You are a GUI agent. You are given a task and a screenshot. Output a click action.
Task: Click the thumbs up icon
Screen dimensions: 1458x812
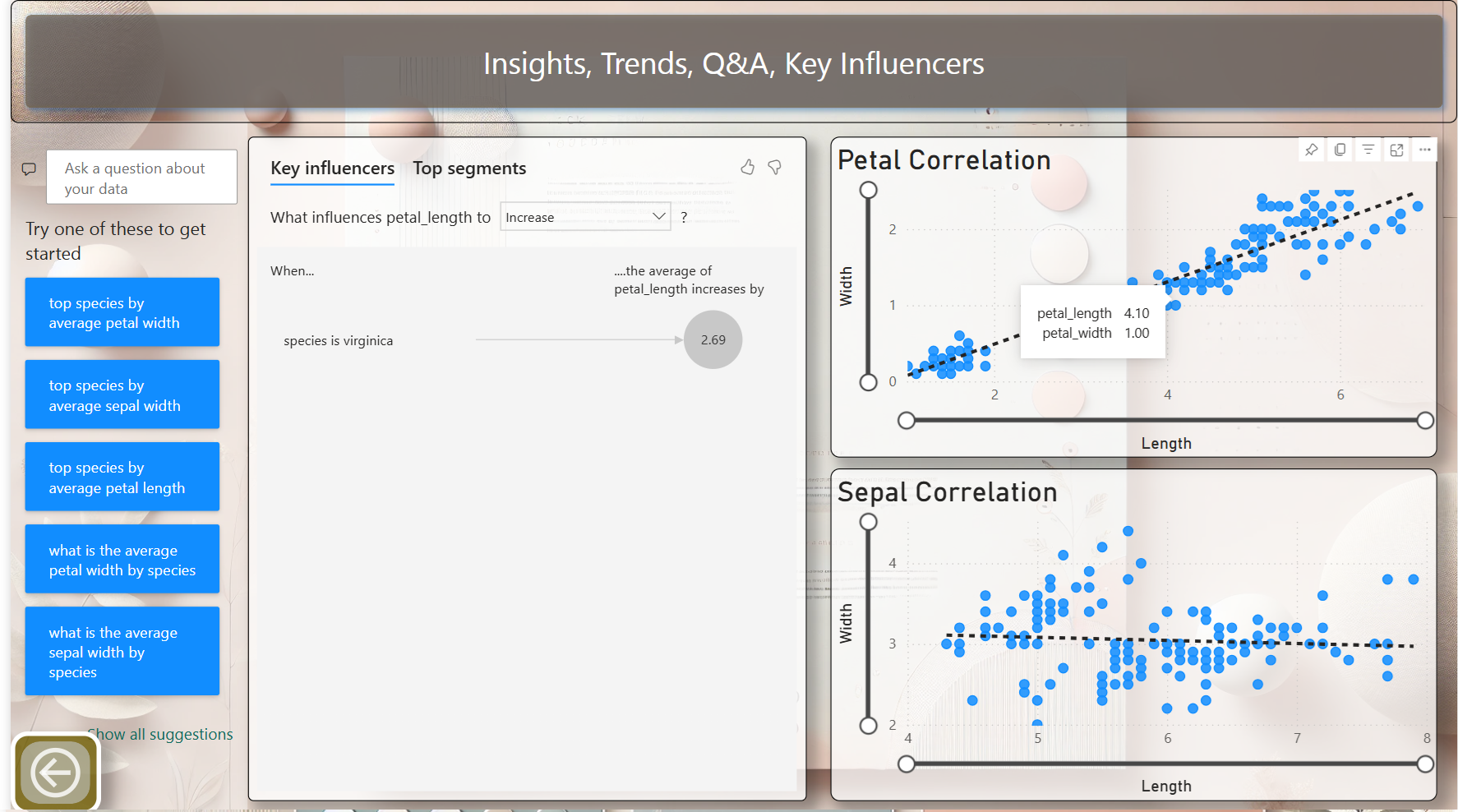[747, 168]
